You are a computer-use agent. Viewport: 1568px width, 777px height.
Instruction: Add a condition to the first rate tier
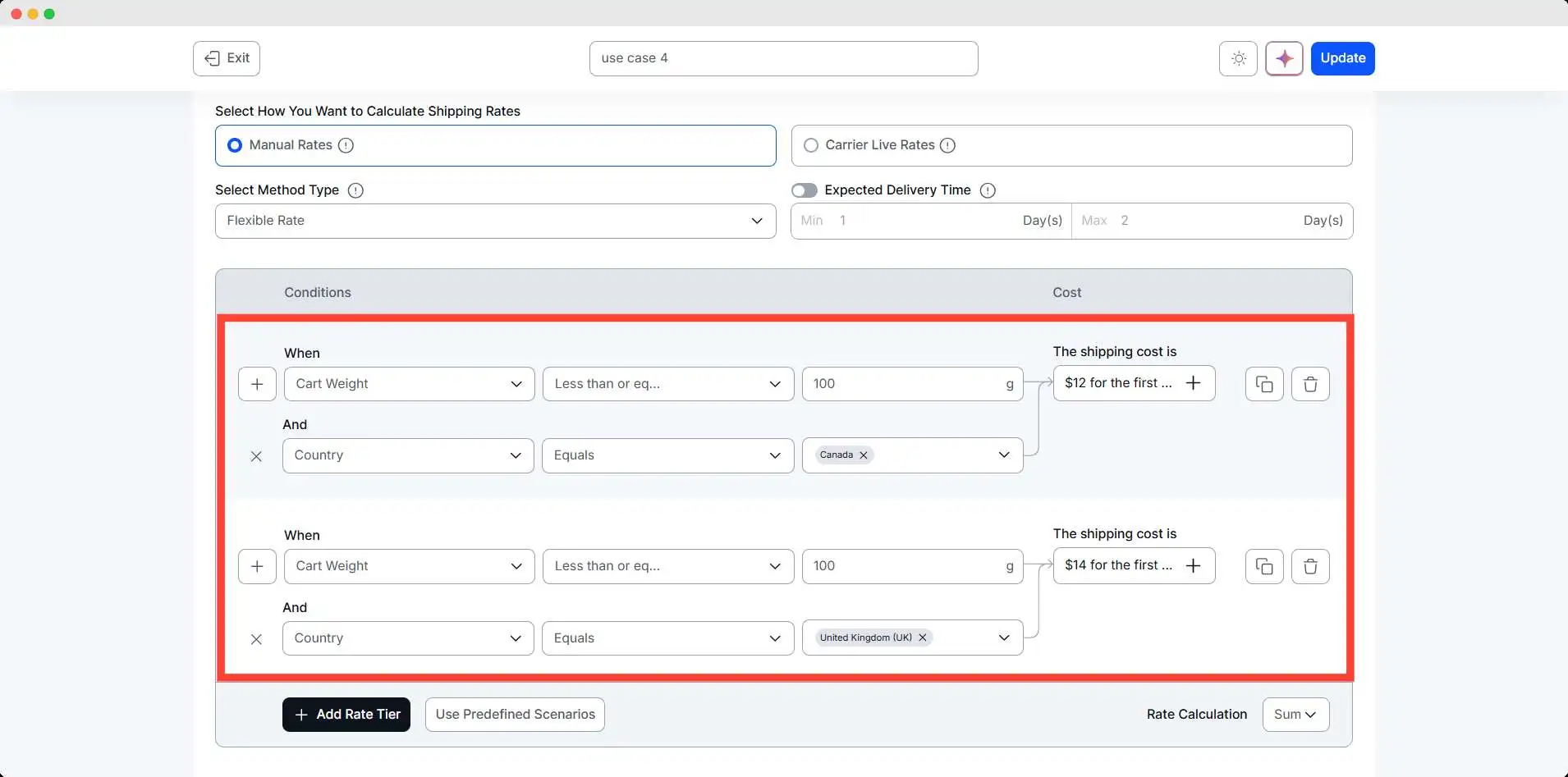[257, 384]
